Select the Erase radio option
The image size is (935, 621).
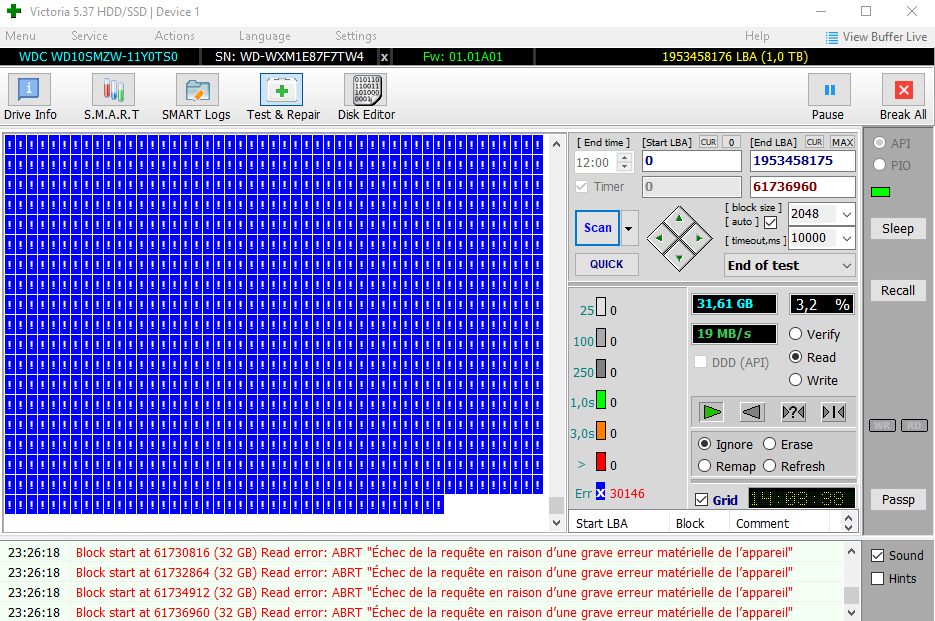[x=769, y=444]
